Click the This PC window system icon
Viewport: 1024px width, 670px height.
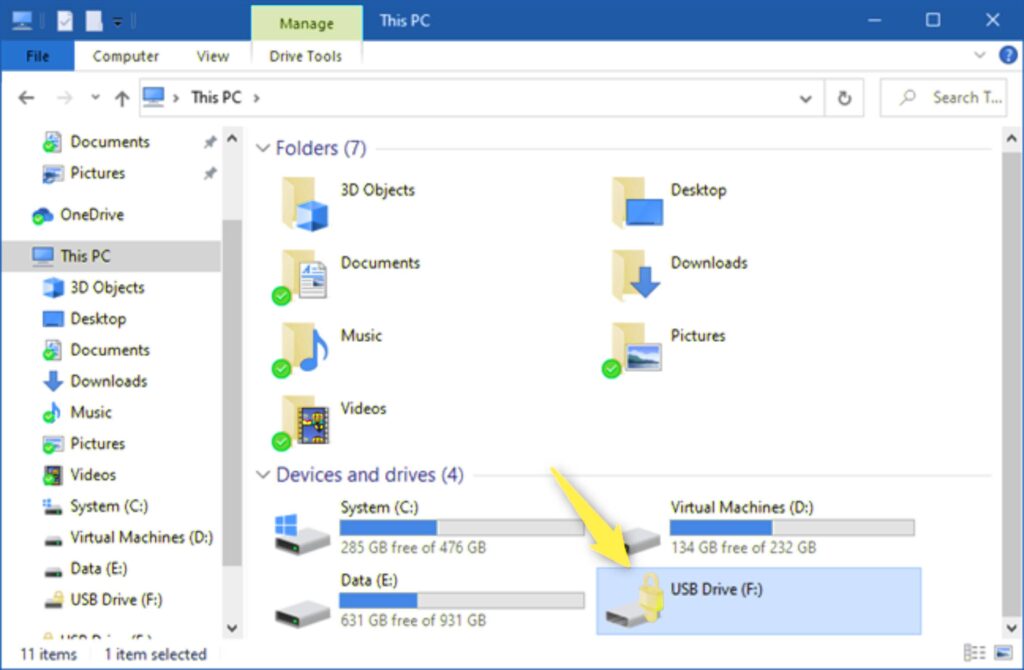(22, 21)
